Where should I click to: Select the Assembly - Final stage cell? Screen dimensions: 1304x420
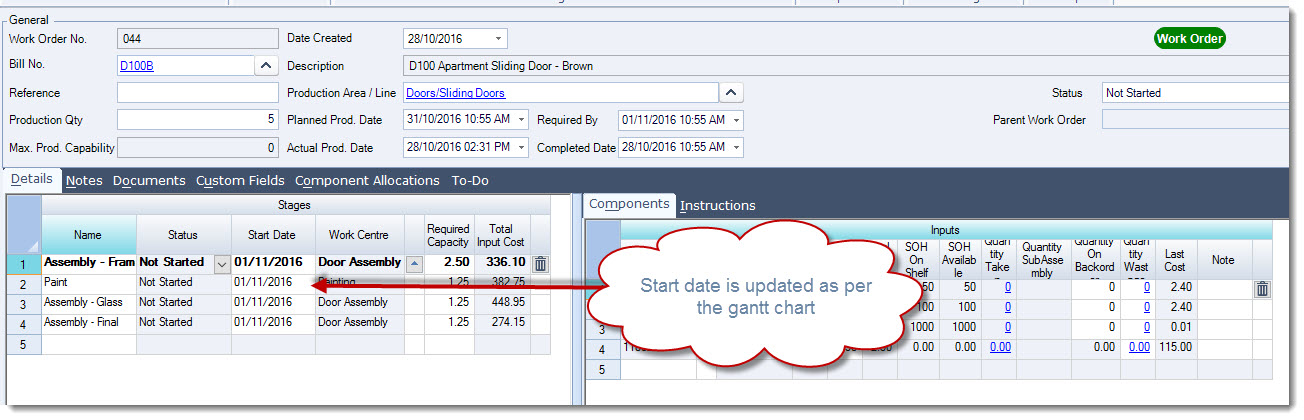coord(89,322)
